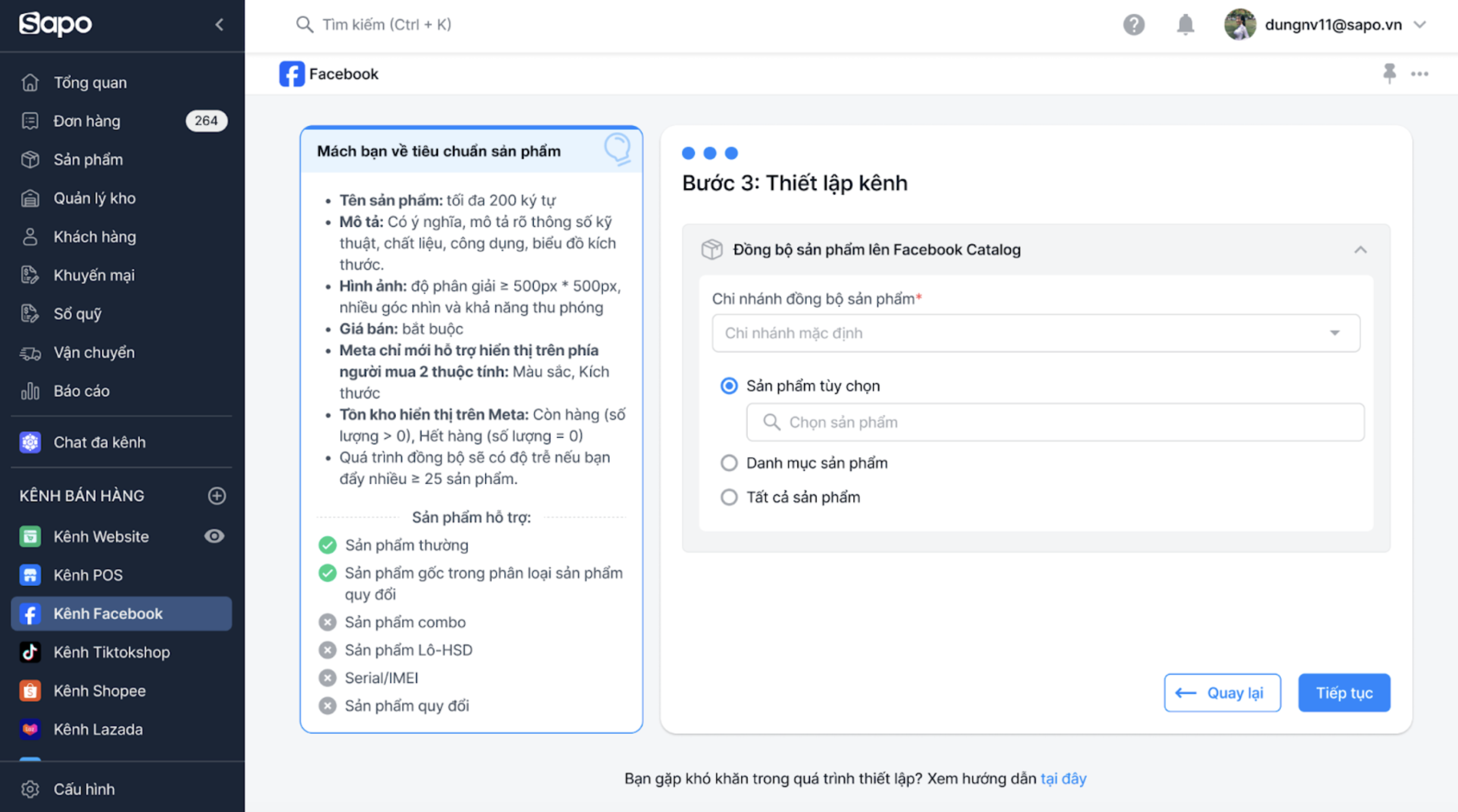Open the Chi nhánh mặc định branch dropdown

click(1036, 333)
